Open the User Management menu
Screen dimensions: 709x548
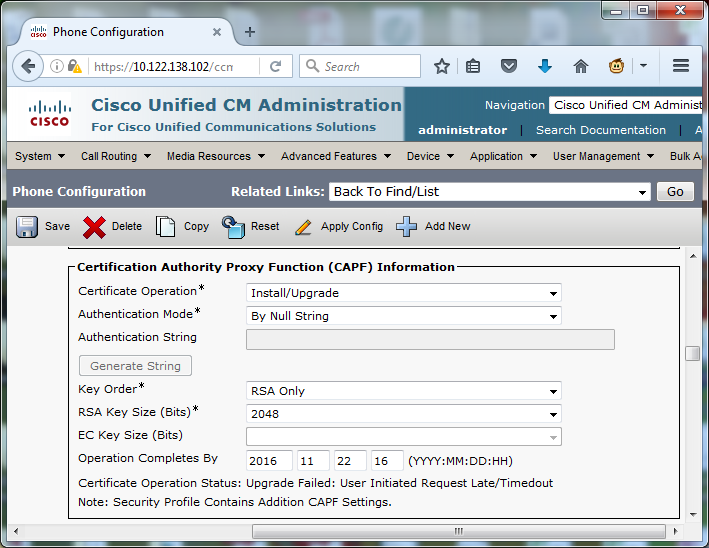(603, 156)
